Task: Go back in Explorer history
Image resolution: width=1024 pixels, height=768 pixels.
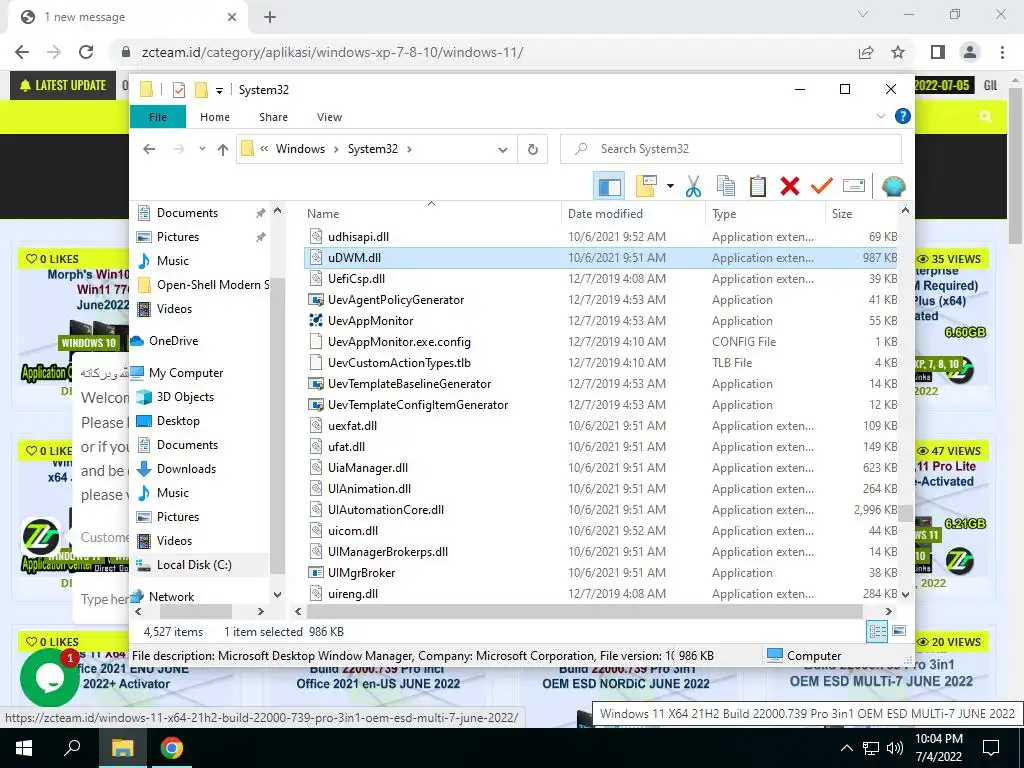Action: tap(149, 149)
